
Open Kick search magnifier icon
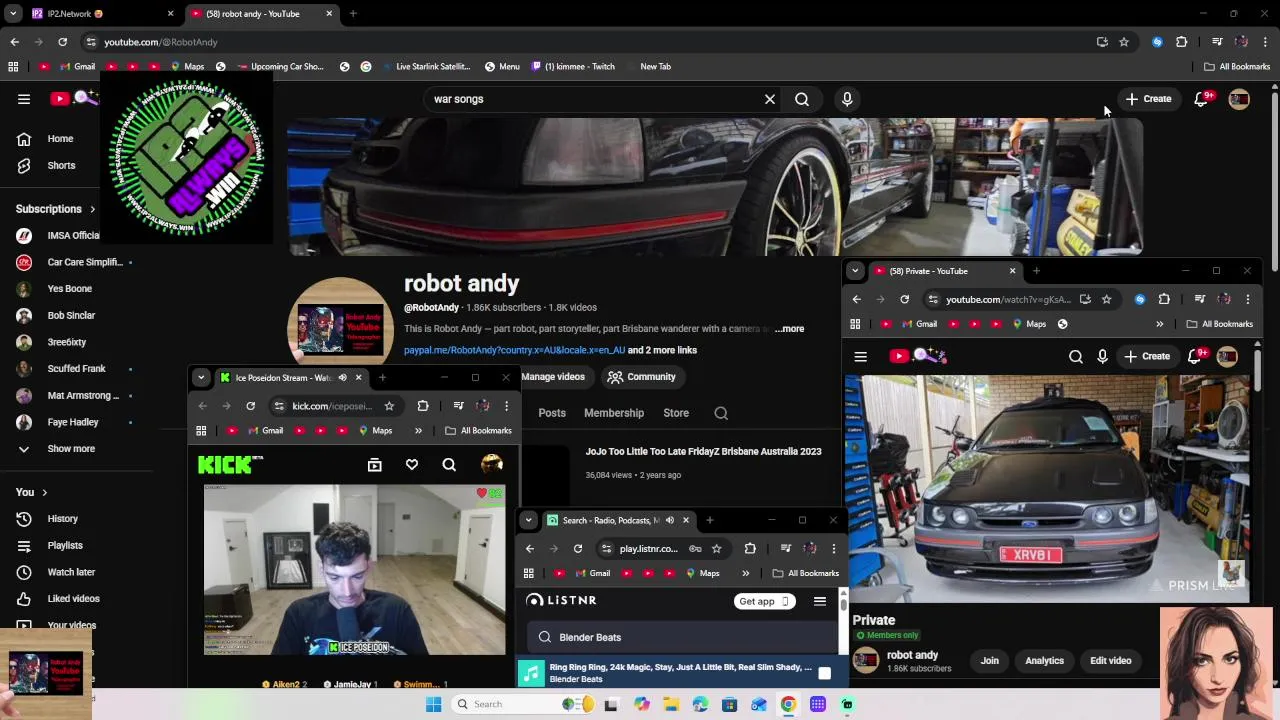pyautogui.click(x=449, y=465)
